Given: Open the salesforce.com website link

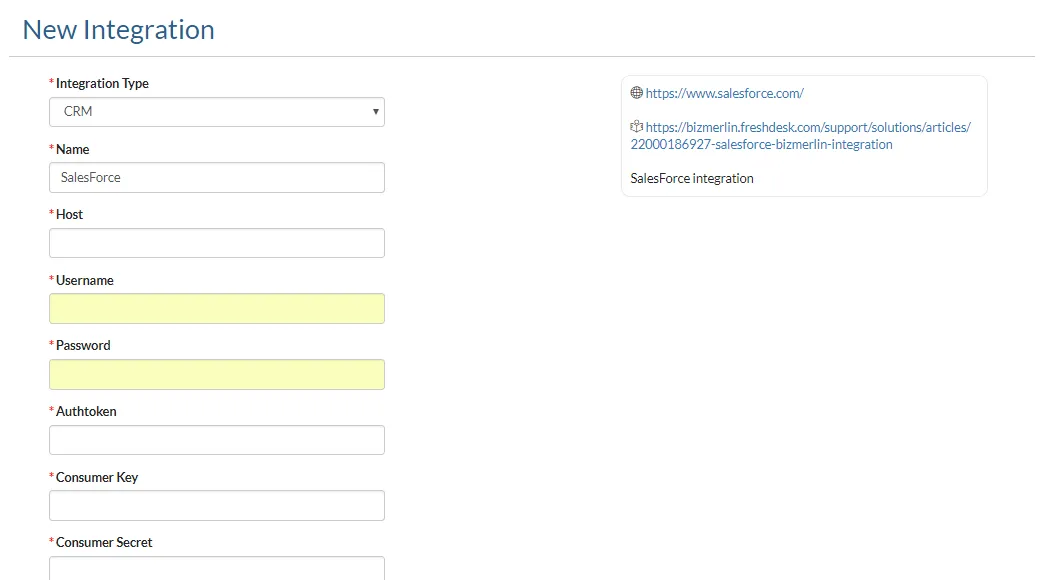Looking at the screenshot, I should tap(724, 93).
